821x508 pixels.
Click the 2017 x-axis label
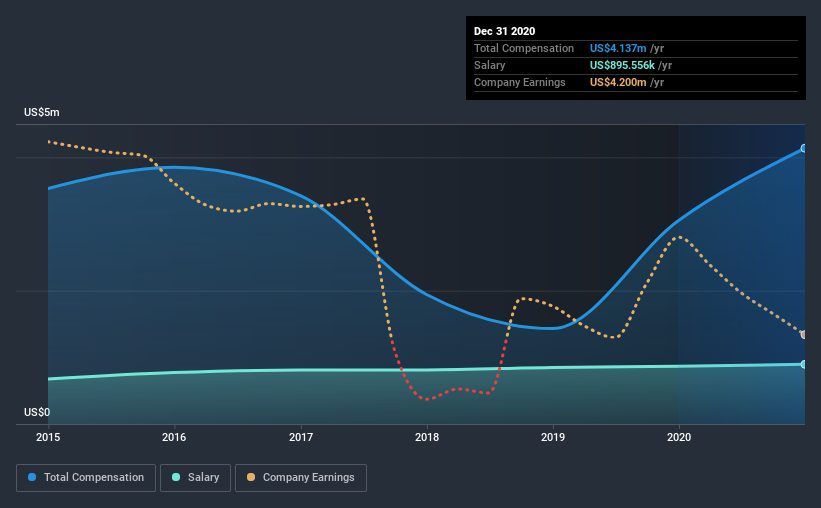(301, 437)
